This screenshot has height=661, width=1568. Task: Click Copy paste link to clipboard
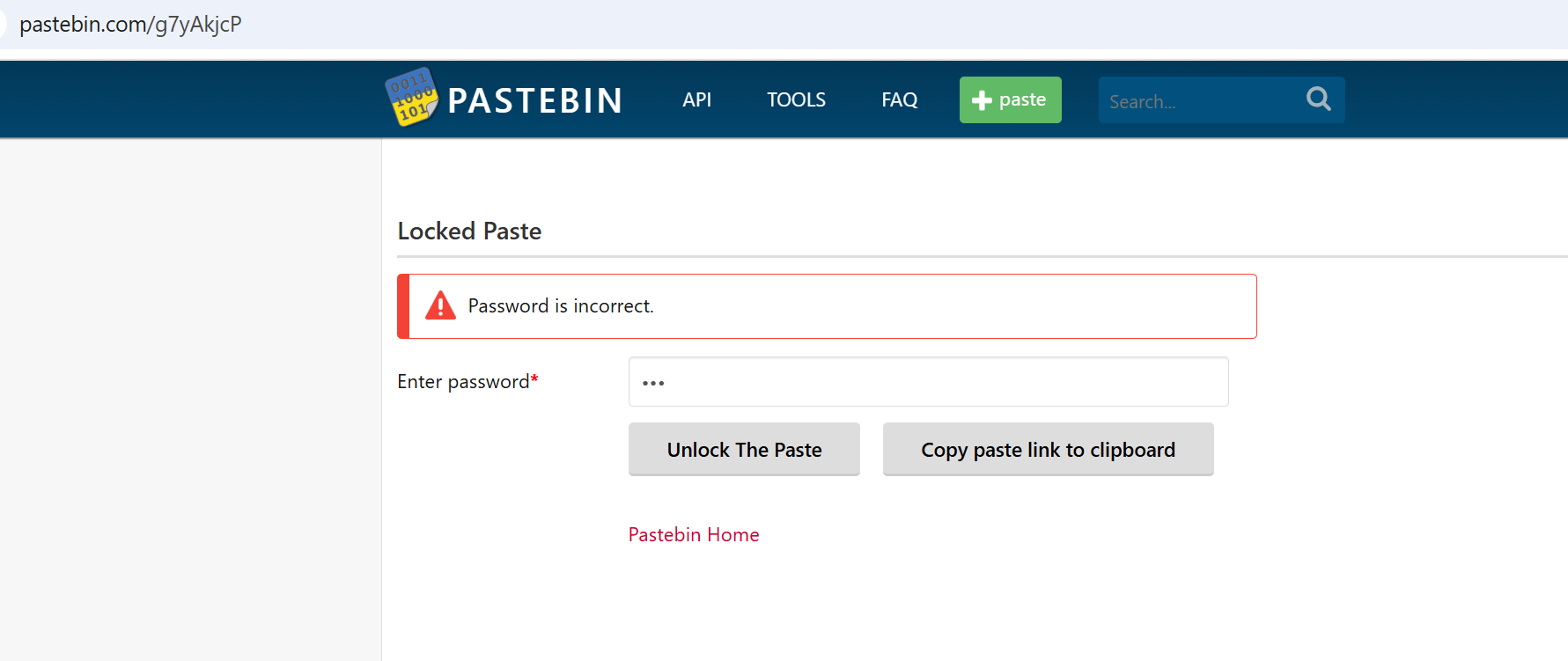tap(1048, 449)
